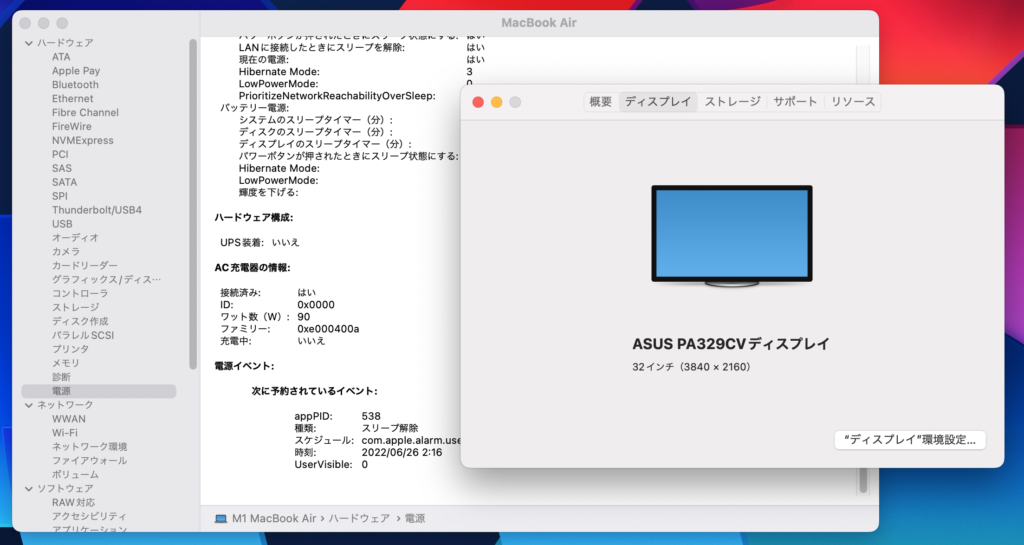Viewport: 1024px width, 545px height.
Task: Select RAW対応 in the sidebar
Action: coord(73,503)
